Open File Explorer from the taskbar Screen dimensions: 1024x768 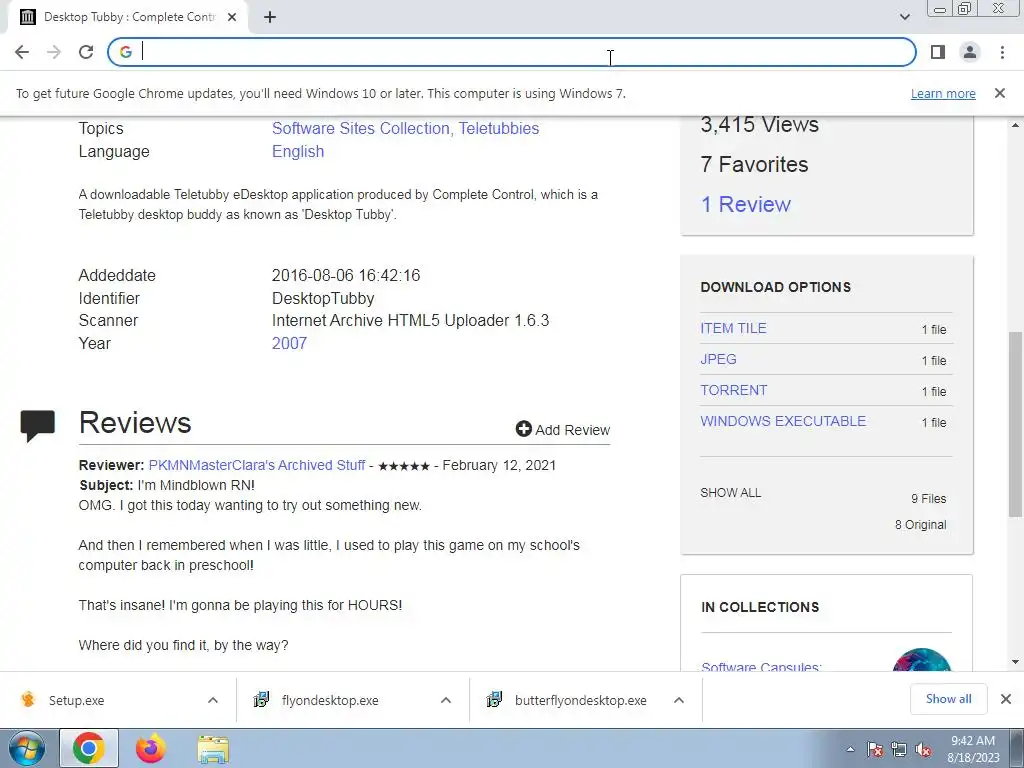pos(213,748)
